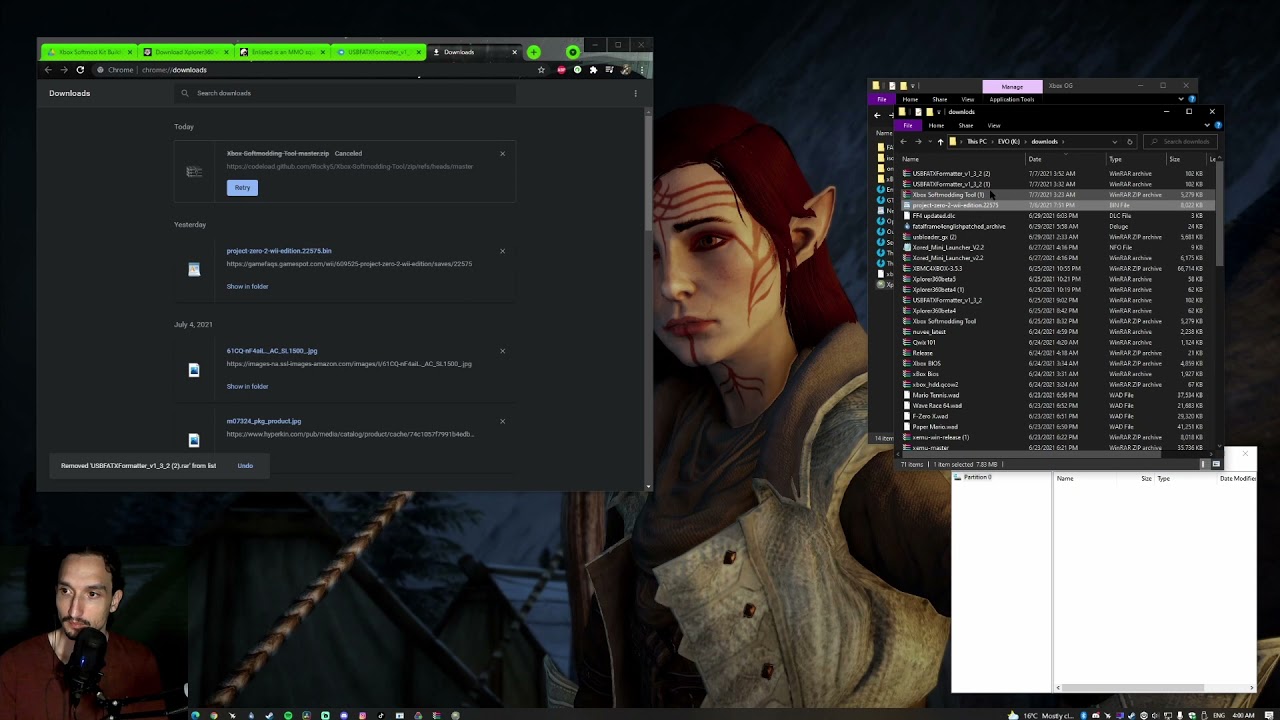Click EVO (K:) in the breadcrumb path
Image resolution: width=1280 pixels, height=720 pixels.
click(1008, 141)
